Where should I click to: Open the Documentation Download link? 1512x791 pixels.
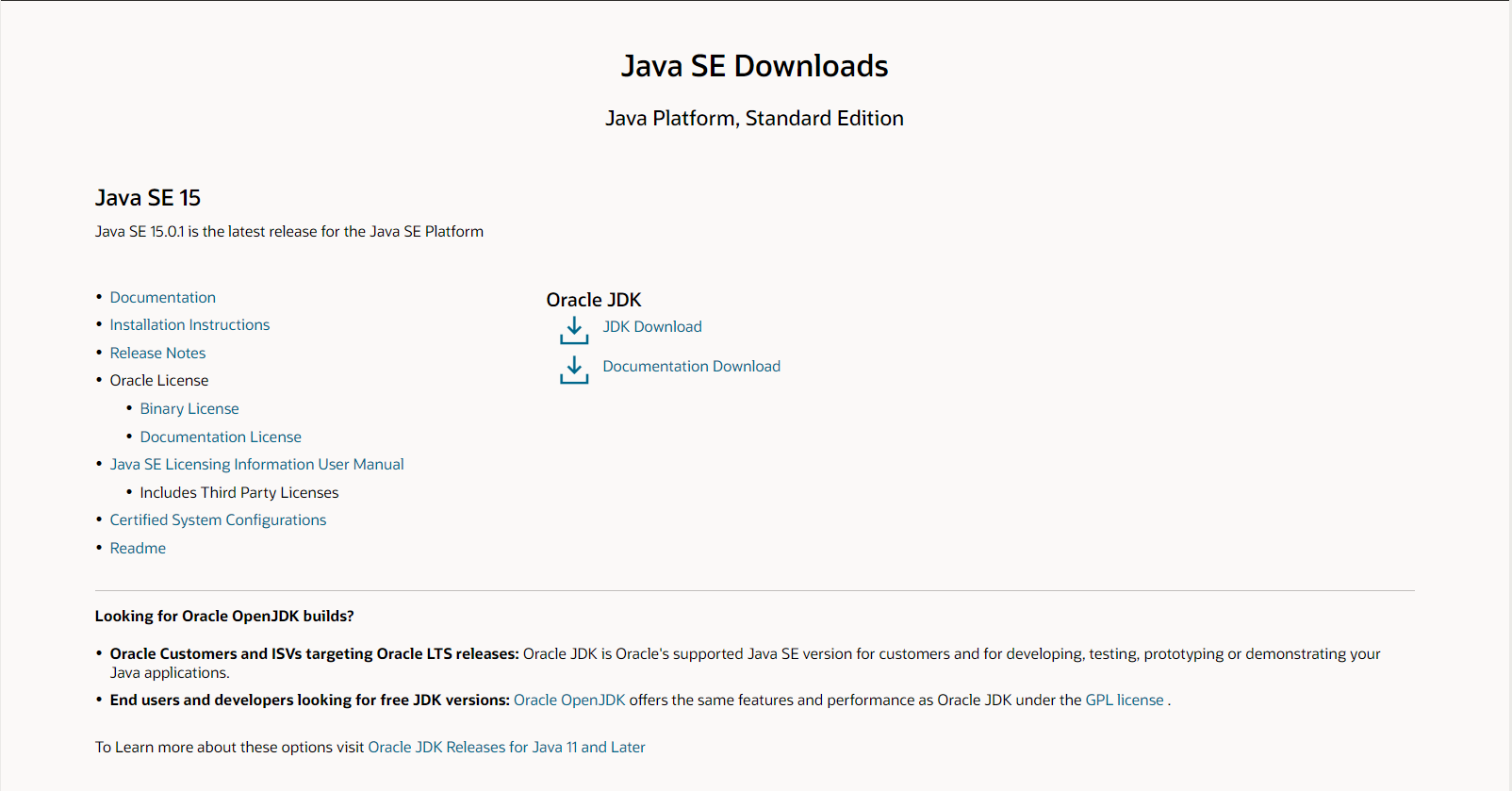[x=692, y=366]
